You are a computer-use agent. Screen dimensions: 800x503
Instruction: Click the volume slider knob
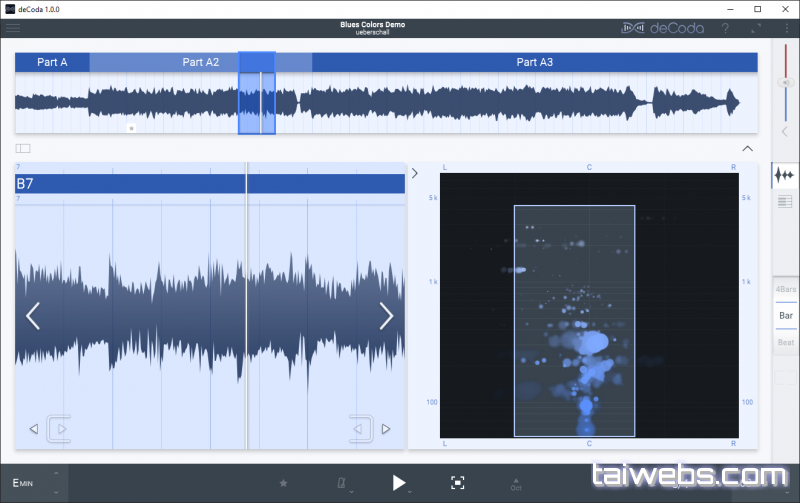coord(784,82)
